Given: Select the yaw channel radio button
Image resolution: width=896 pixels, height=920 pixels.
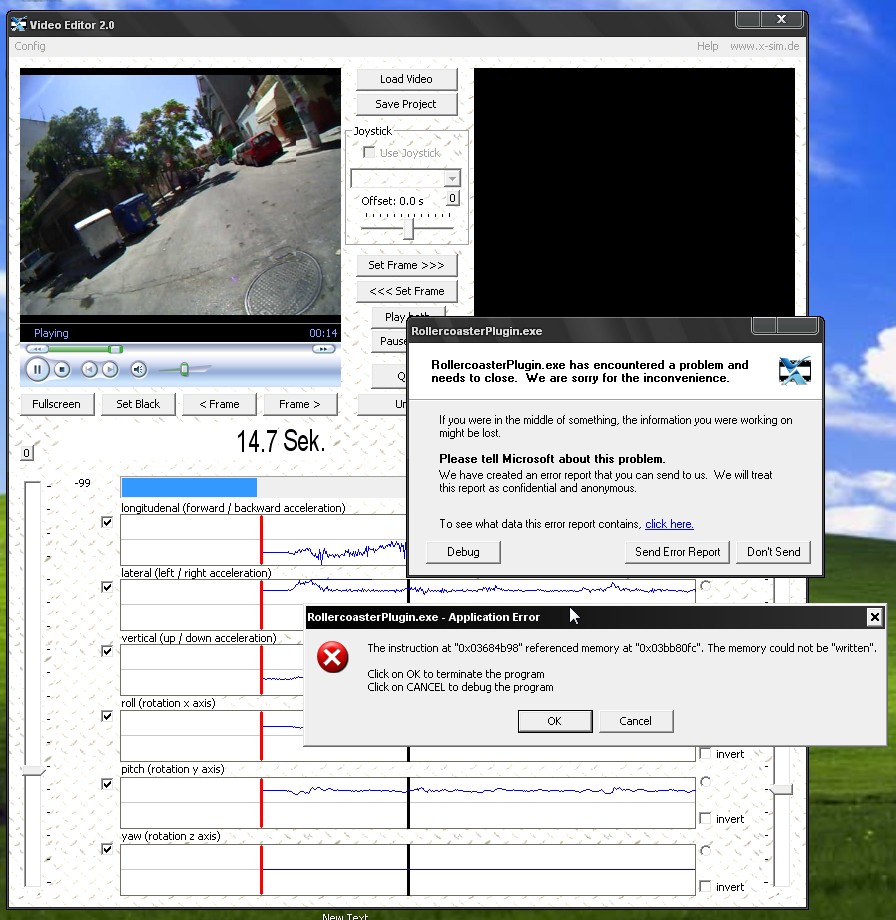Looking at the screenshot, I should pyautogui.click(x=705, y=850).
